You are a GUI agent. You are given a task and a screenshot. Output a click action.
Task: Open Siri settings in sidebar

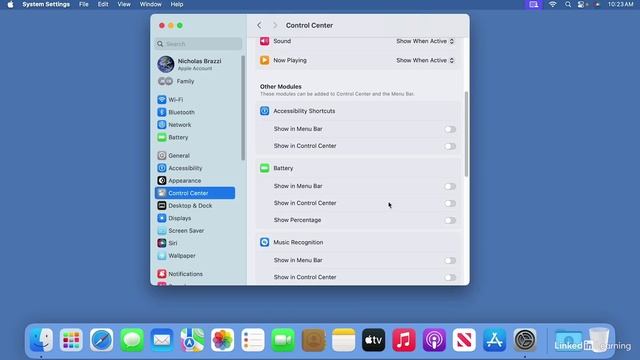pos(195,243)
